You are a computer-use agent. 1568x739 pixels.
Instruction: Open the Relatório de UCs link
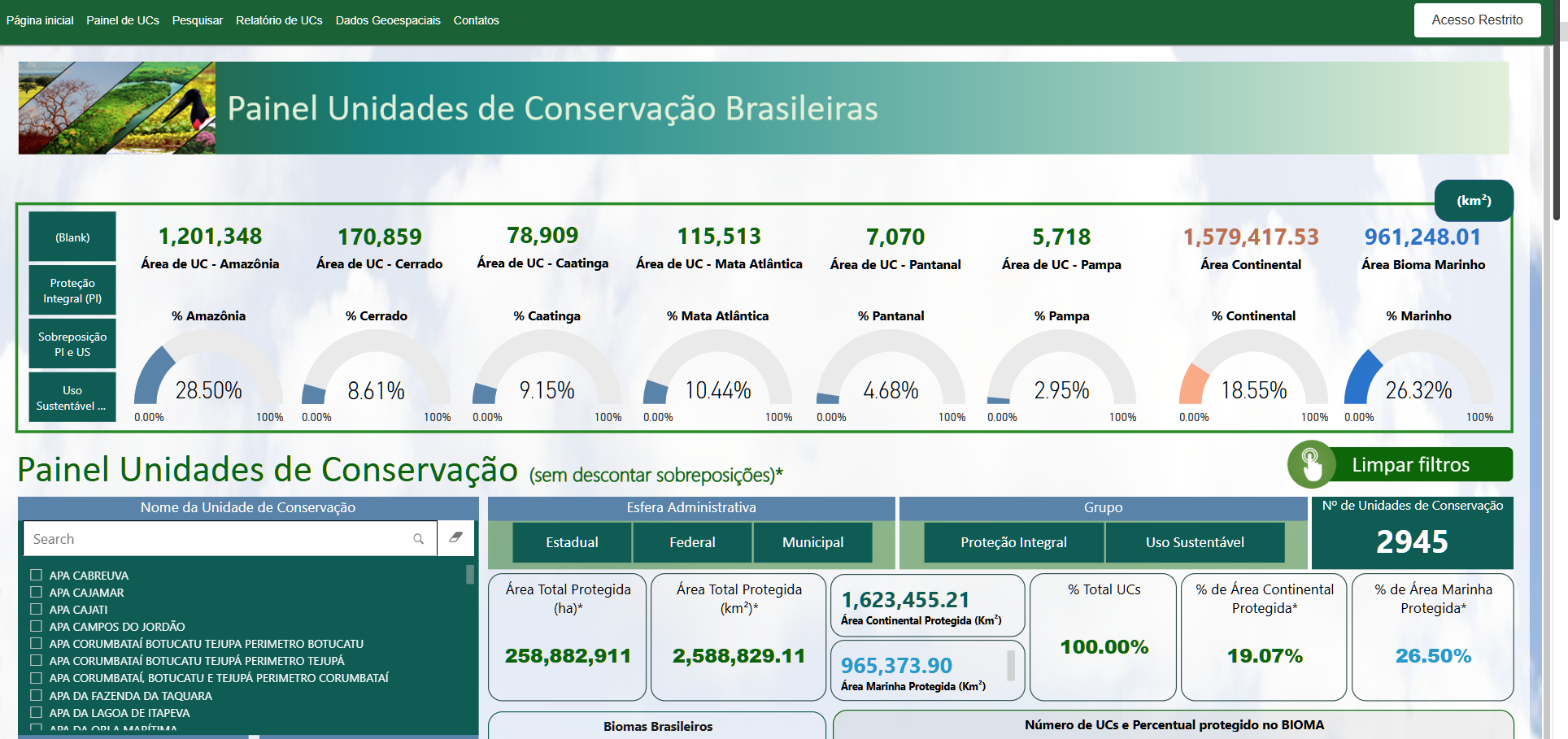pos(279,20)
